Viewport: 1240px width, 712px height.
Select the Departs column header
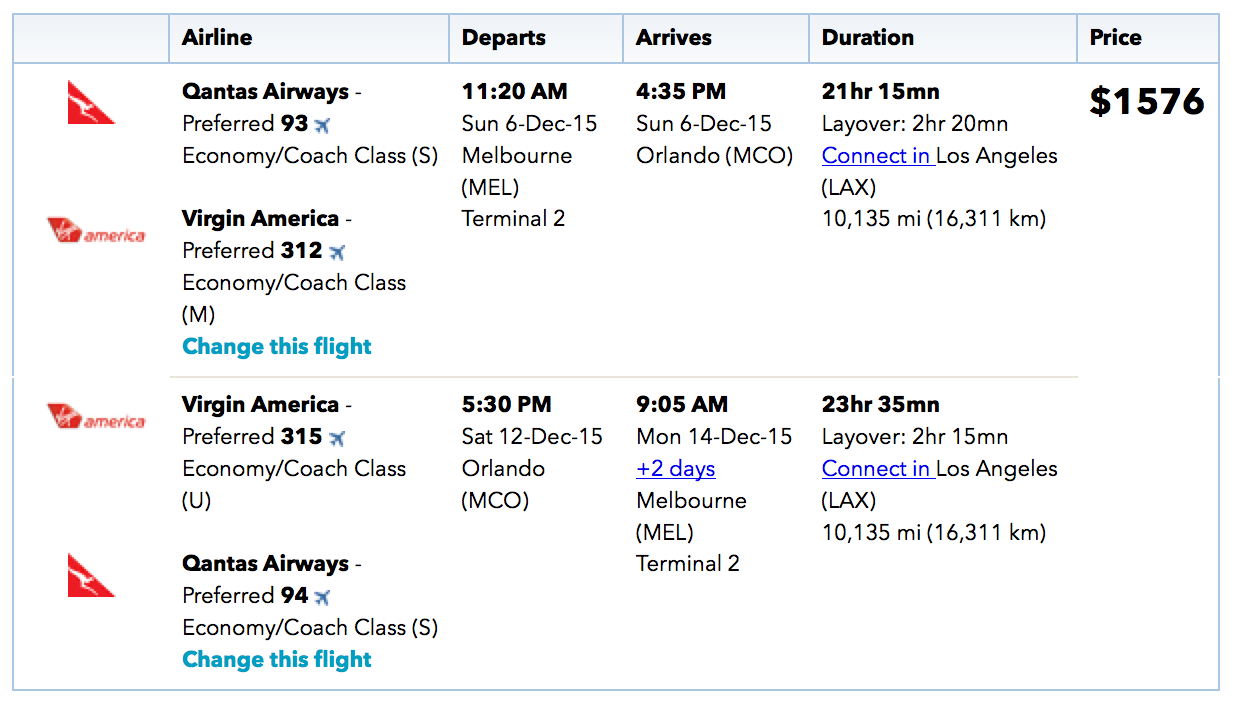tap(504, 38)
